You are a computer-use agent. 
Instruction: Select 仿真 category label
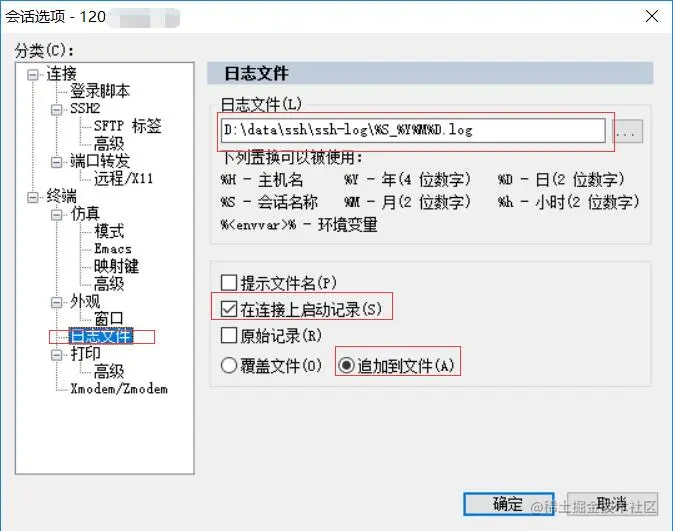(85, 214)
